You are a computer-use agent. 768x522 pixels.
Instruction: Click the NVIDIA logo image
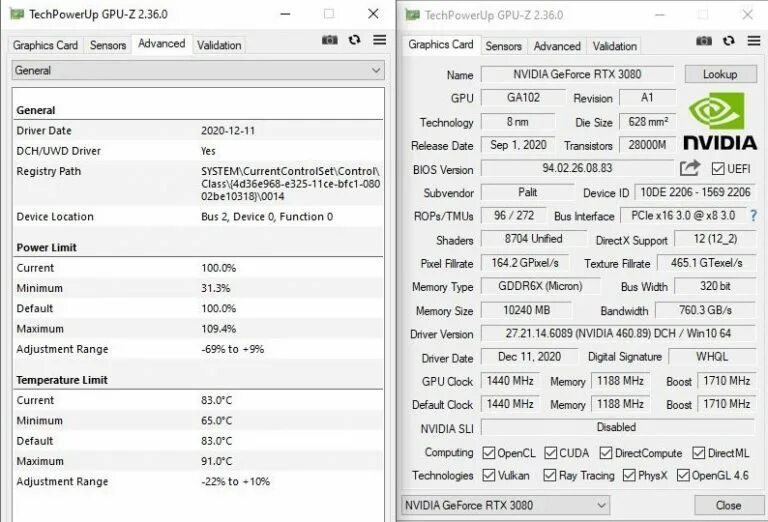pos(720,121)
